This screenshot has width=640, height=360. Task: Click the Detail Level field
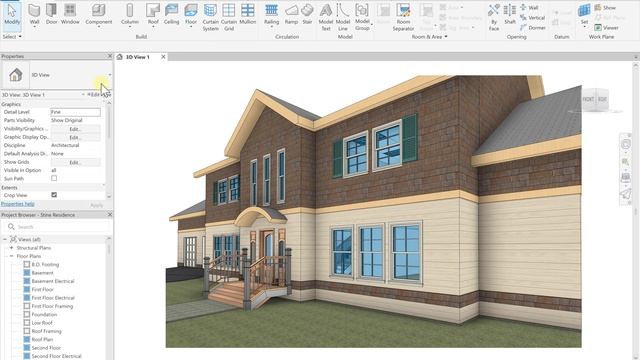tap(75, 112)
